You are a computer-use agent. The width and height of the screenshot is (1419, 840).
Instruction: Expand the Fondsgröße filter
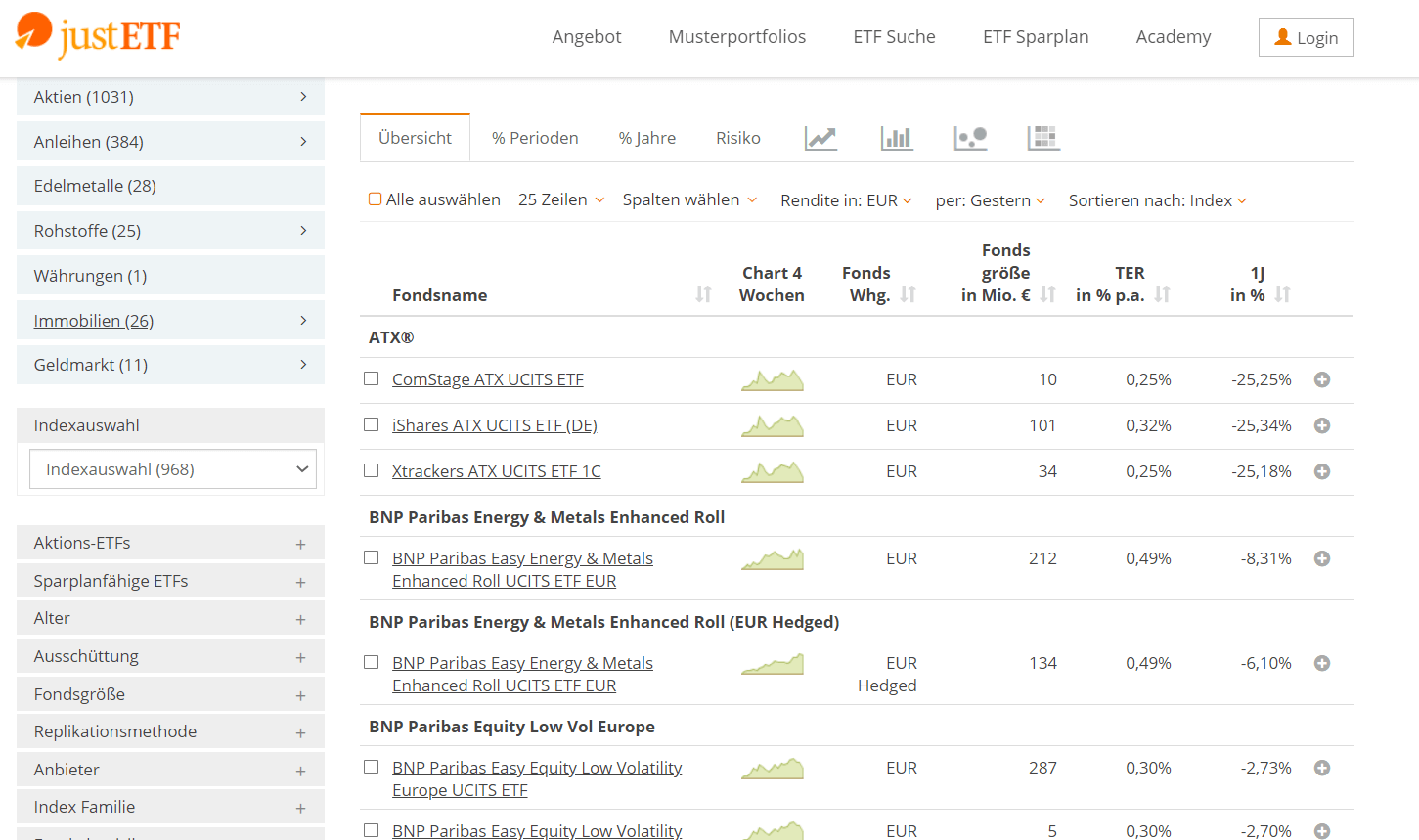tap(170, 694)
